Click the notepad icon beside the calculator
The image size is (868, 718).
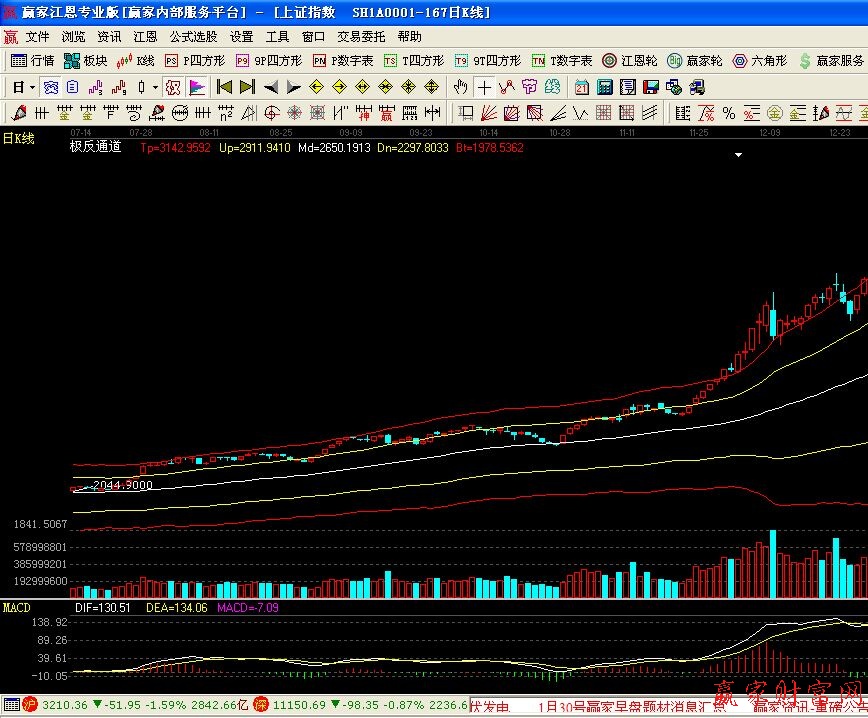point(627,87)
